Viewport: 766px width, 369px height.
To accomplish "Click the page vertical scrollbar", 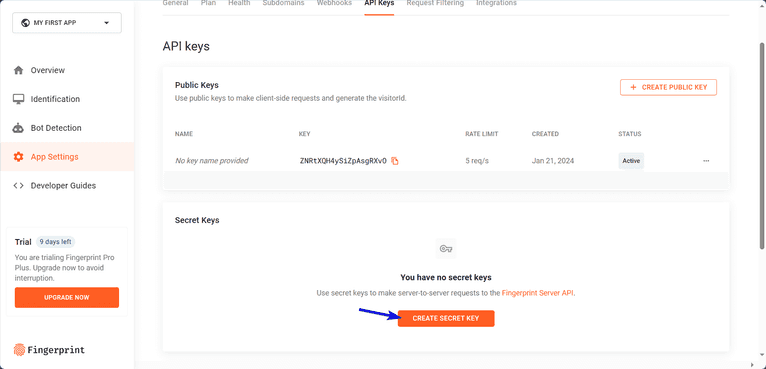I will click(762, 147).
